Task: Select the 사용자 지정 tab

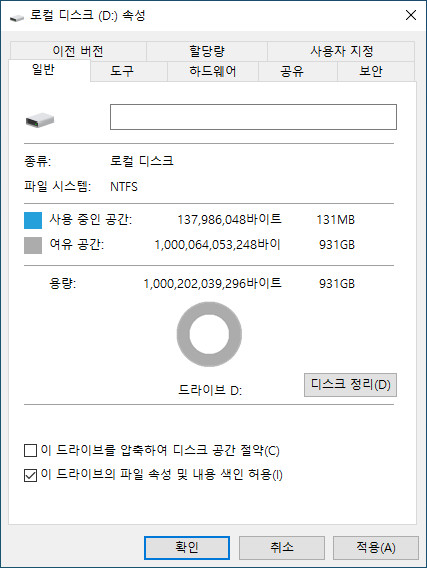Action: pos(341,51)
